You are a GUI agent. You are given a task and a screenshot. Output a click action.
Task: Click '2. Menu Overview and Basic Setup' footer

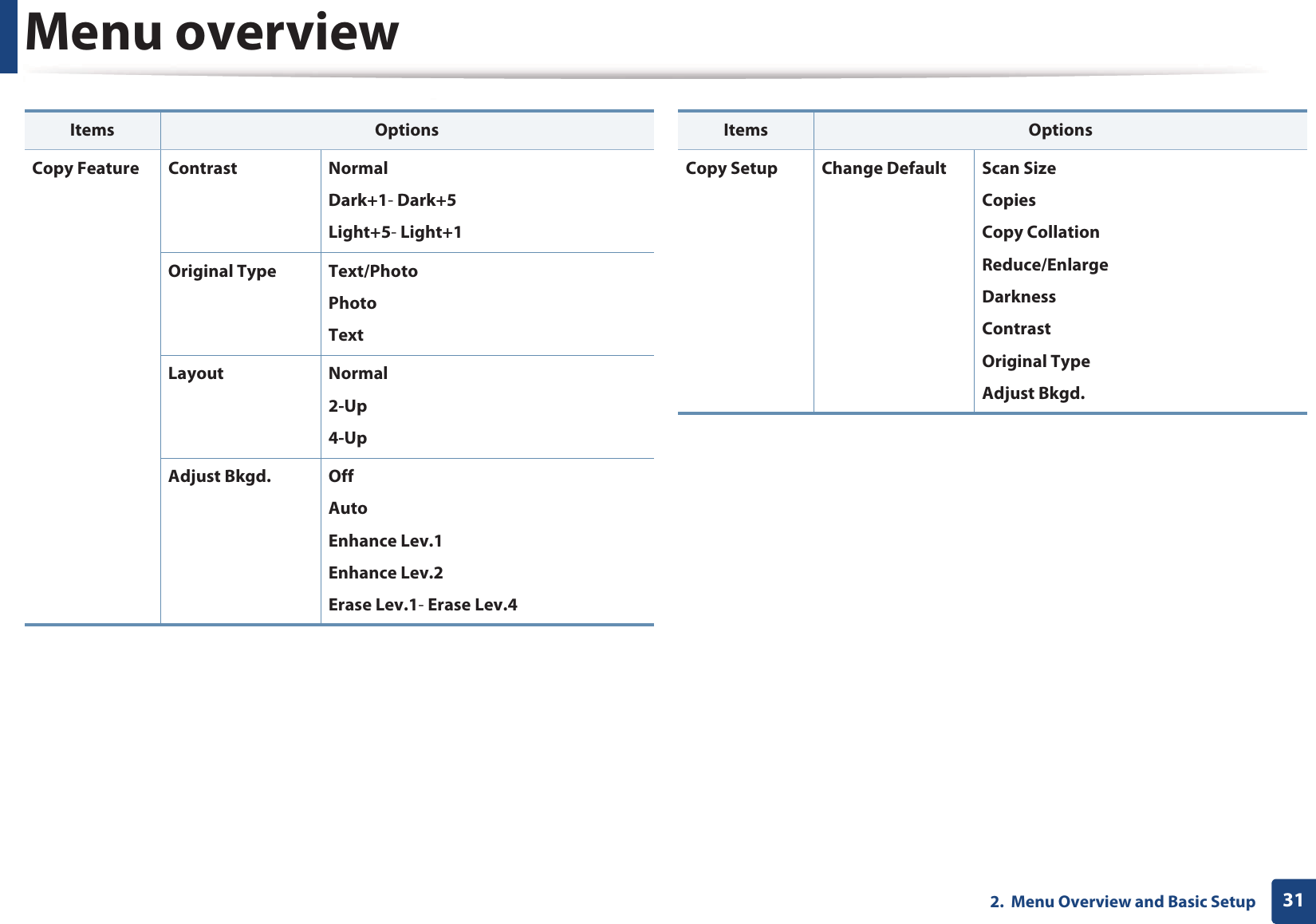(x=1122, y=902)
